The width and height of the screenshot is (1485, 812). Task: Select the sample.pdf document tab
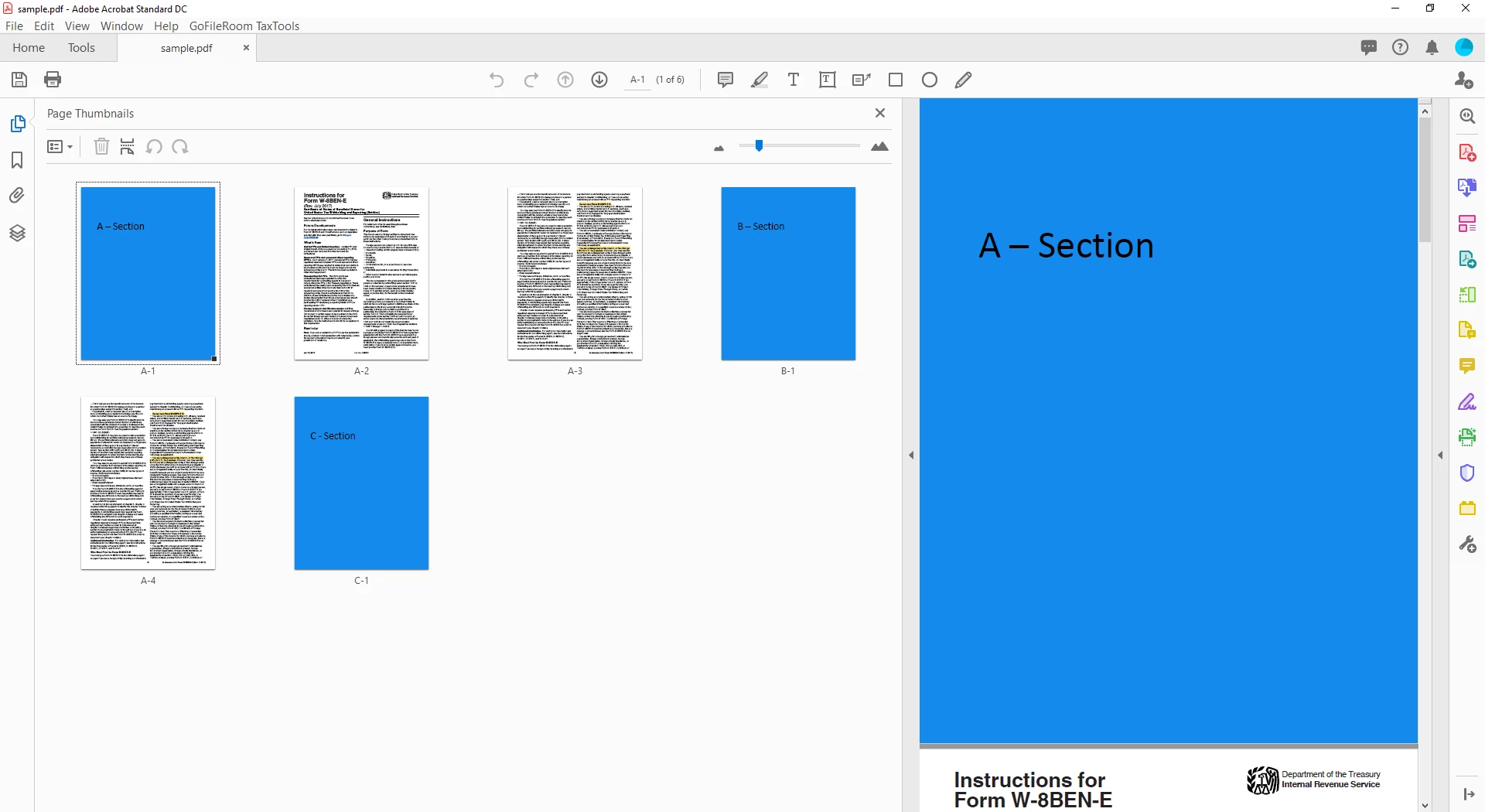(x=186, y=48)
